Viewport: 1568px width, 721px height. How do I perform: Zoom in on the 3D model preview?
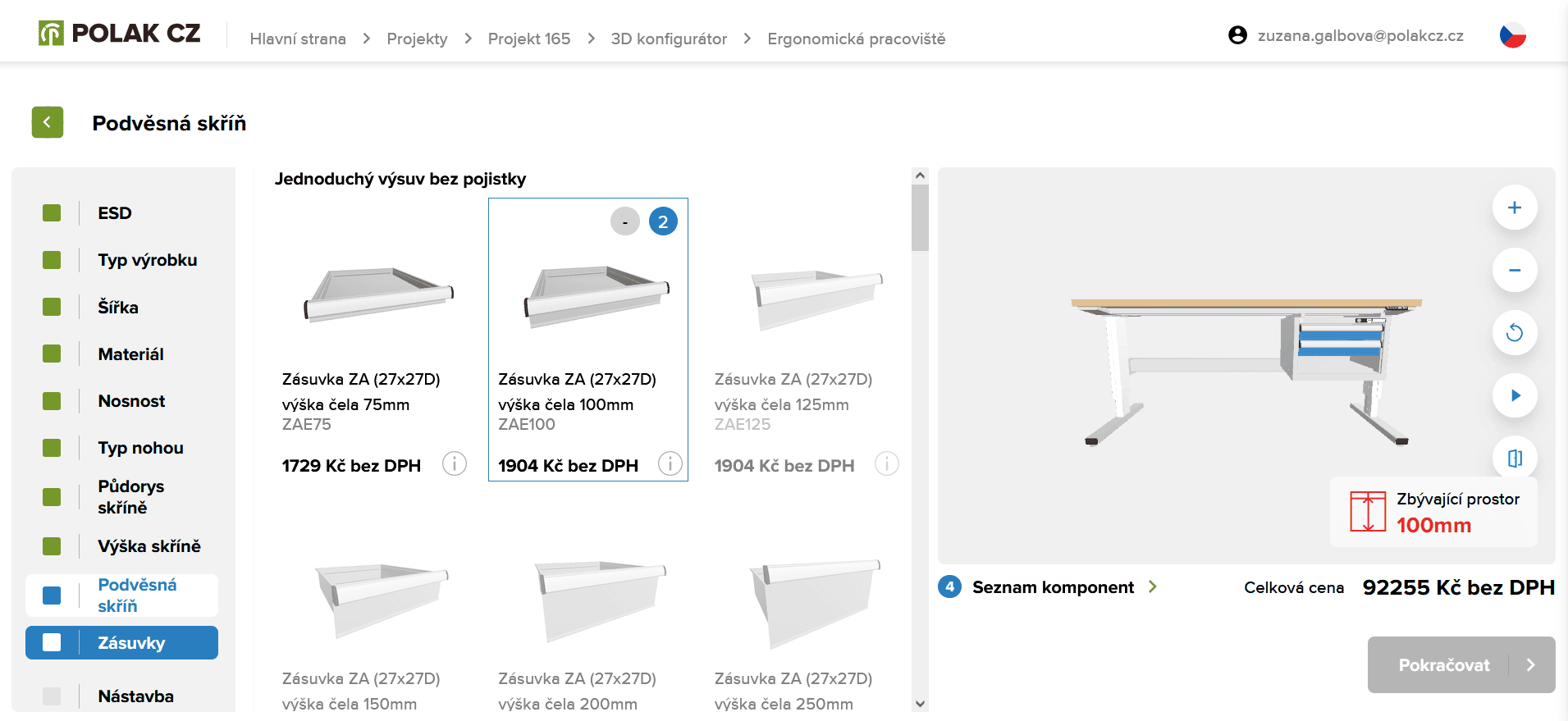[1515, 207]
